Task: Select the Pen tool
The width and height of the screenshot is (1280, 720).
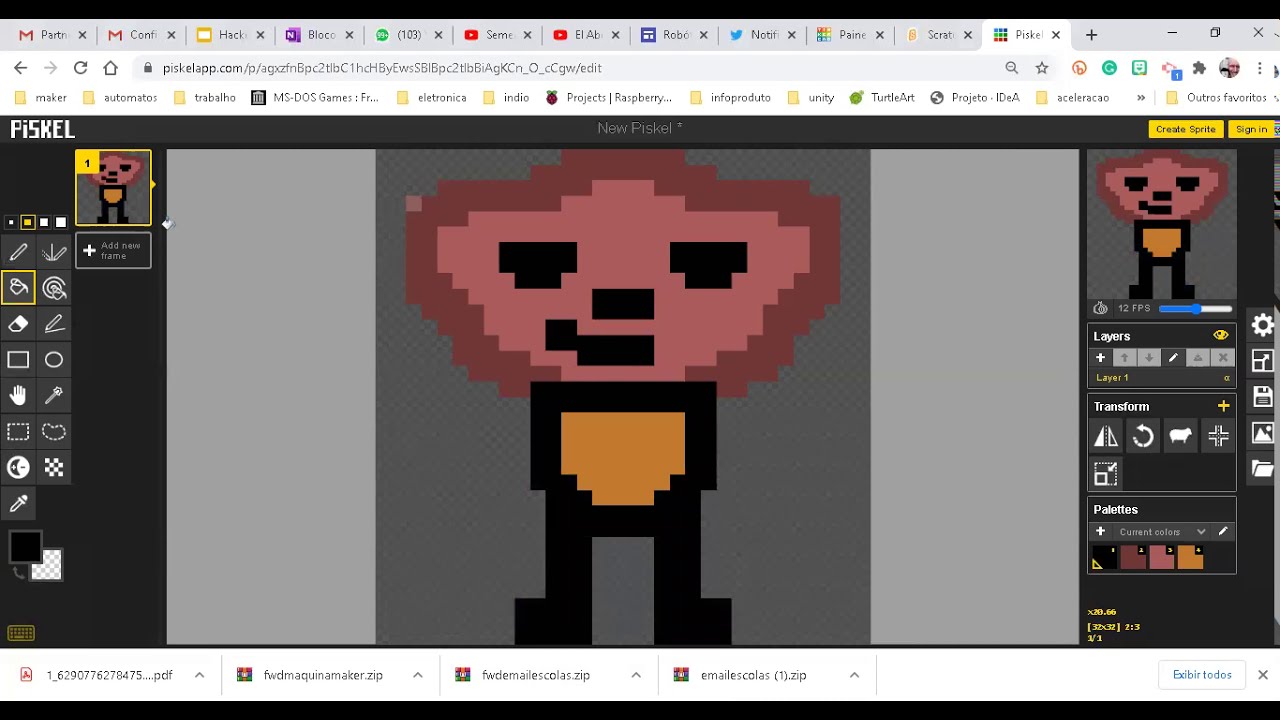Action: coord(18,252)
